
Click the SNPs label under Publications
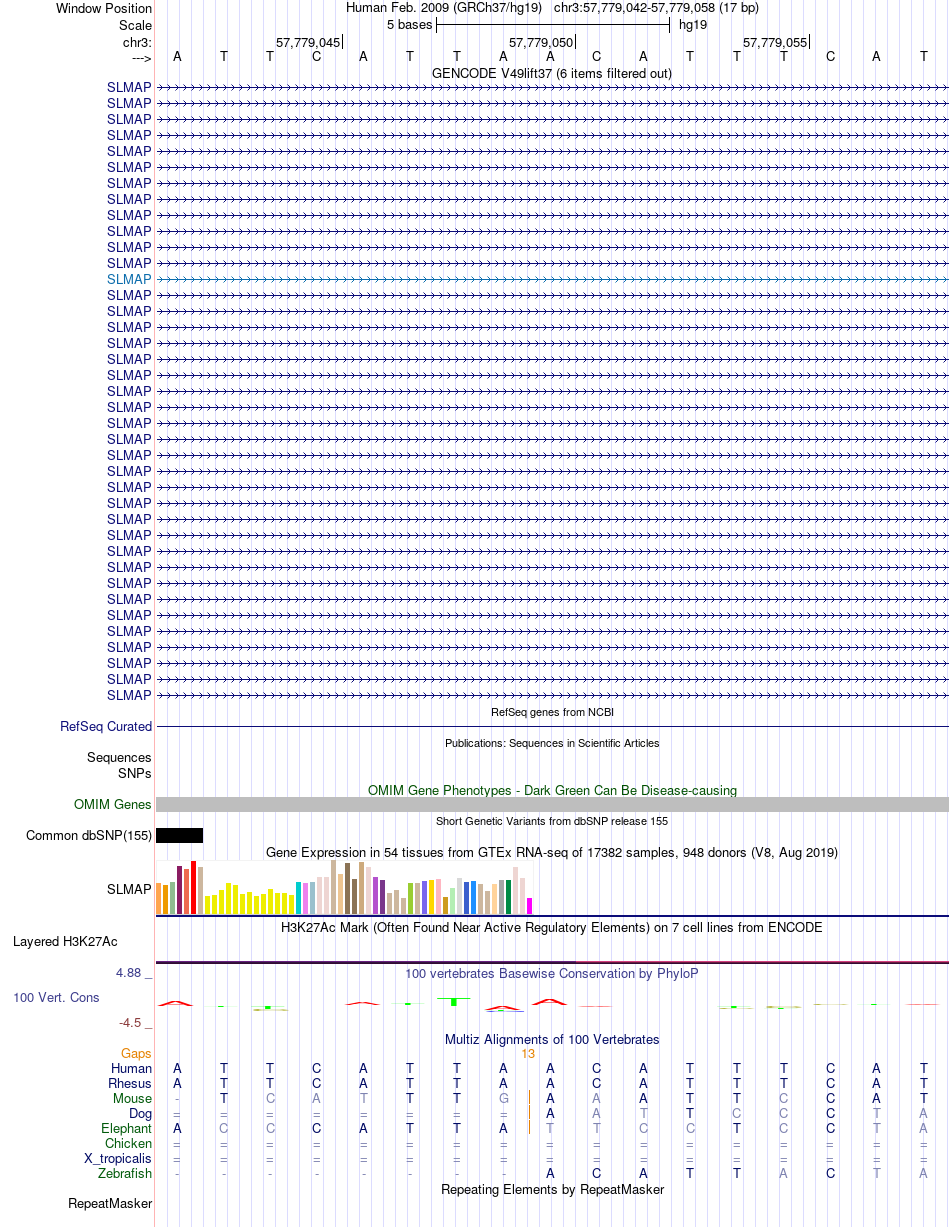pos(134,773)
